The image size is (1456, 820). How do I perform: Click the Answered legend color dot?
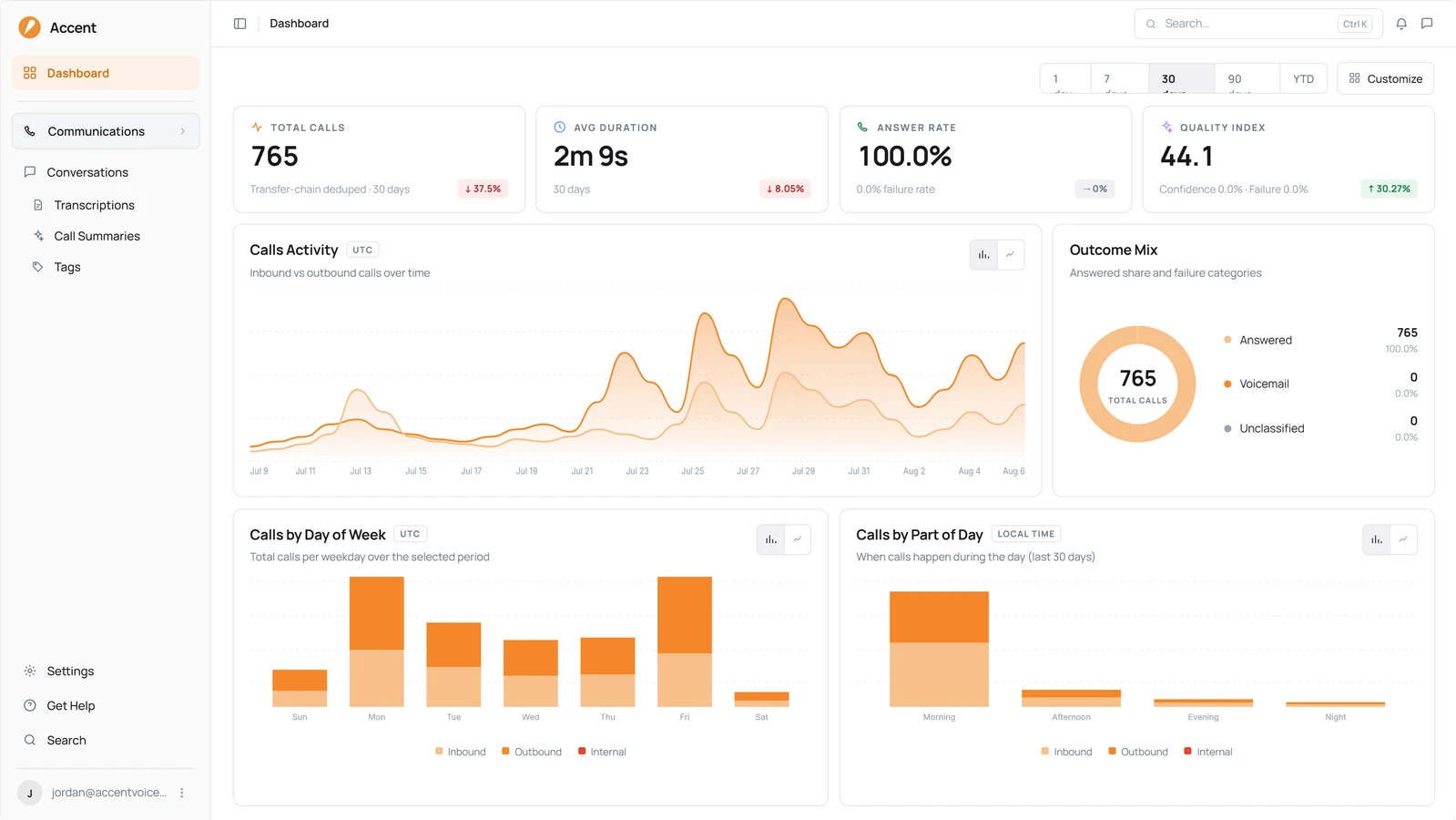pyautogui.click(x=1227, y=340)
